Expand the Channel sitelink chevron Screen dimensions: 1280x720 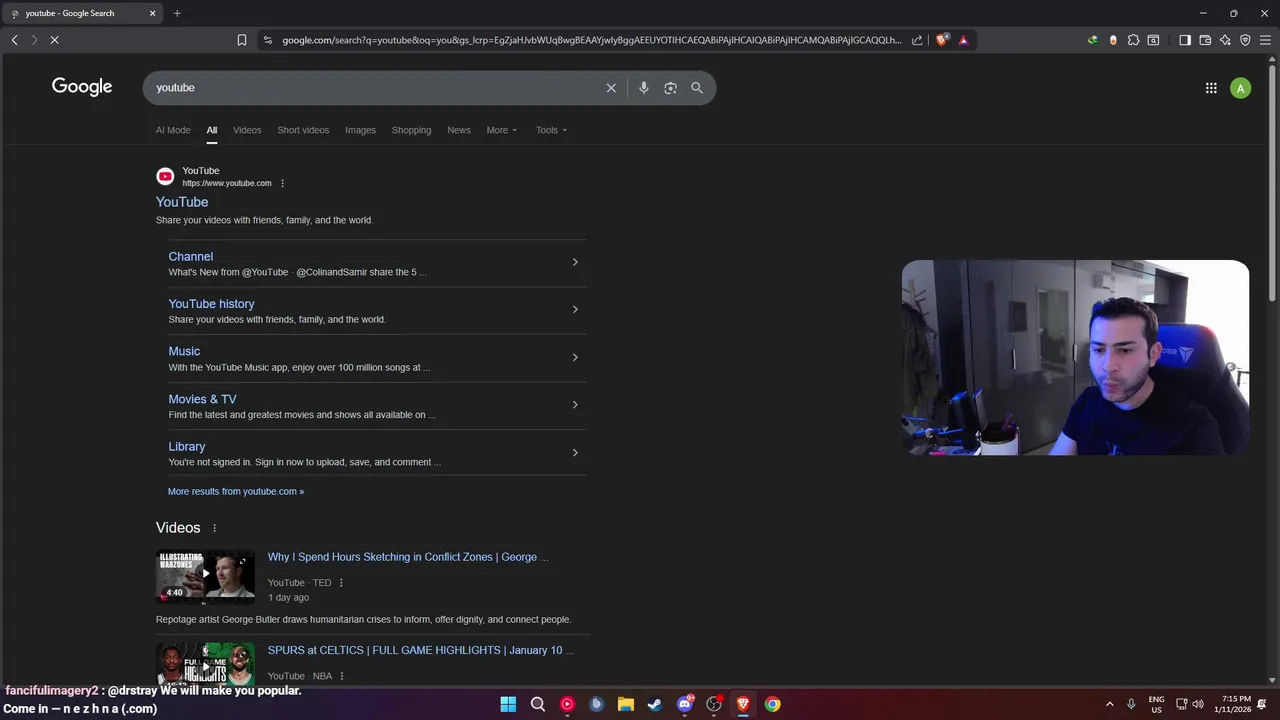[575, 262]
